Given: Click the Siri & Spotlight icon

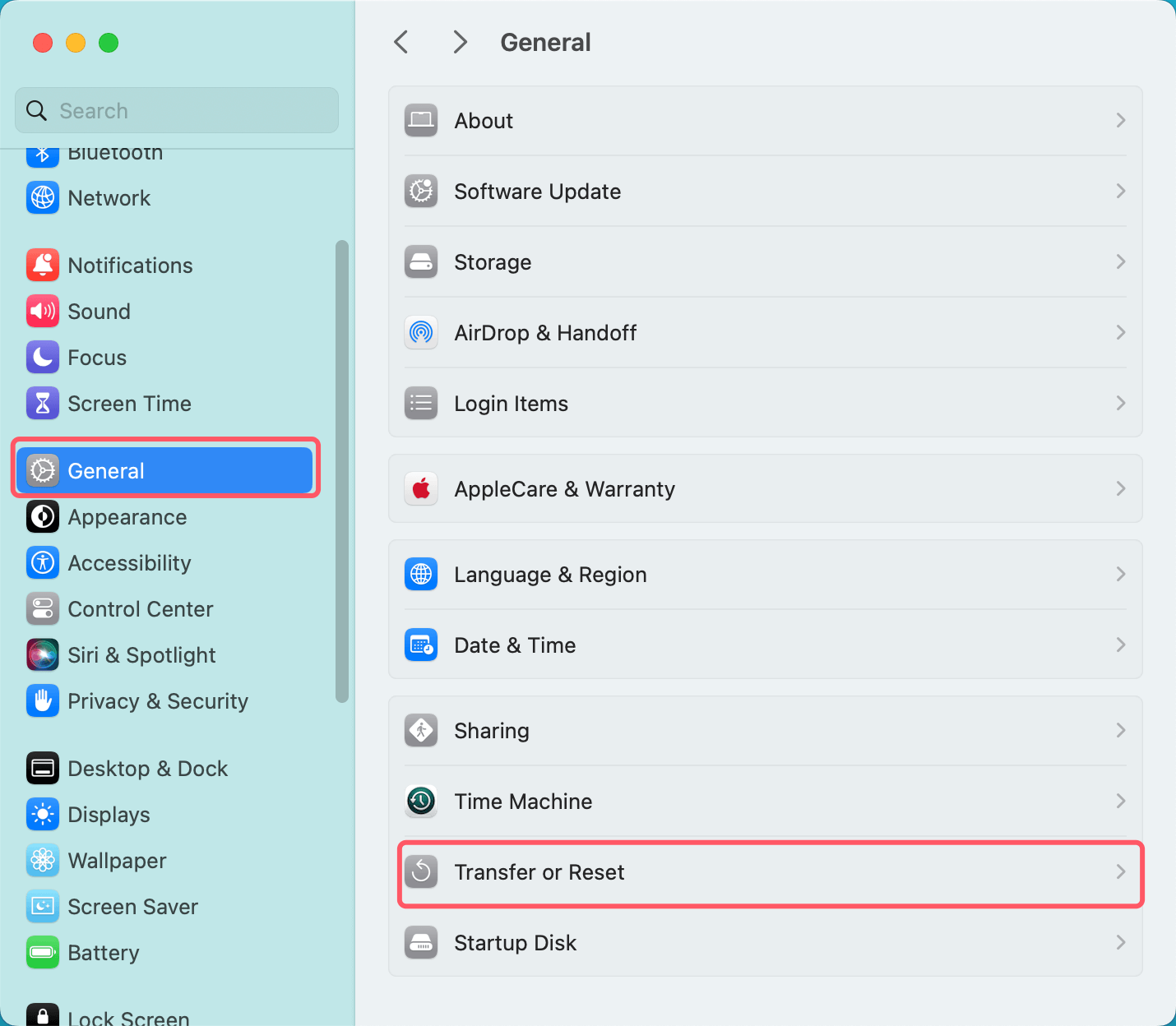Looking at the screenshot, I should (x=42, y=654).
